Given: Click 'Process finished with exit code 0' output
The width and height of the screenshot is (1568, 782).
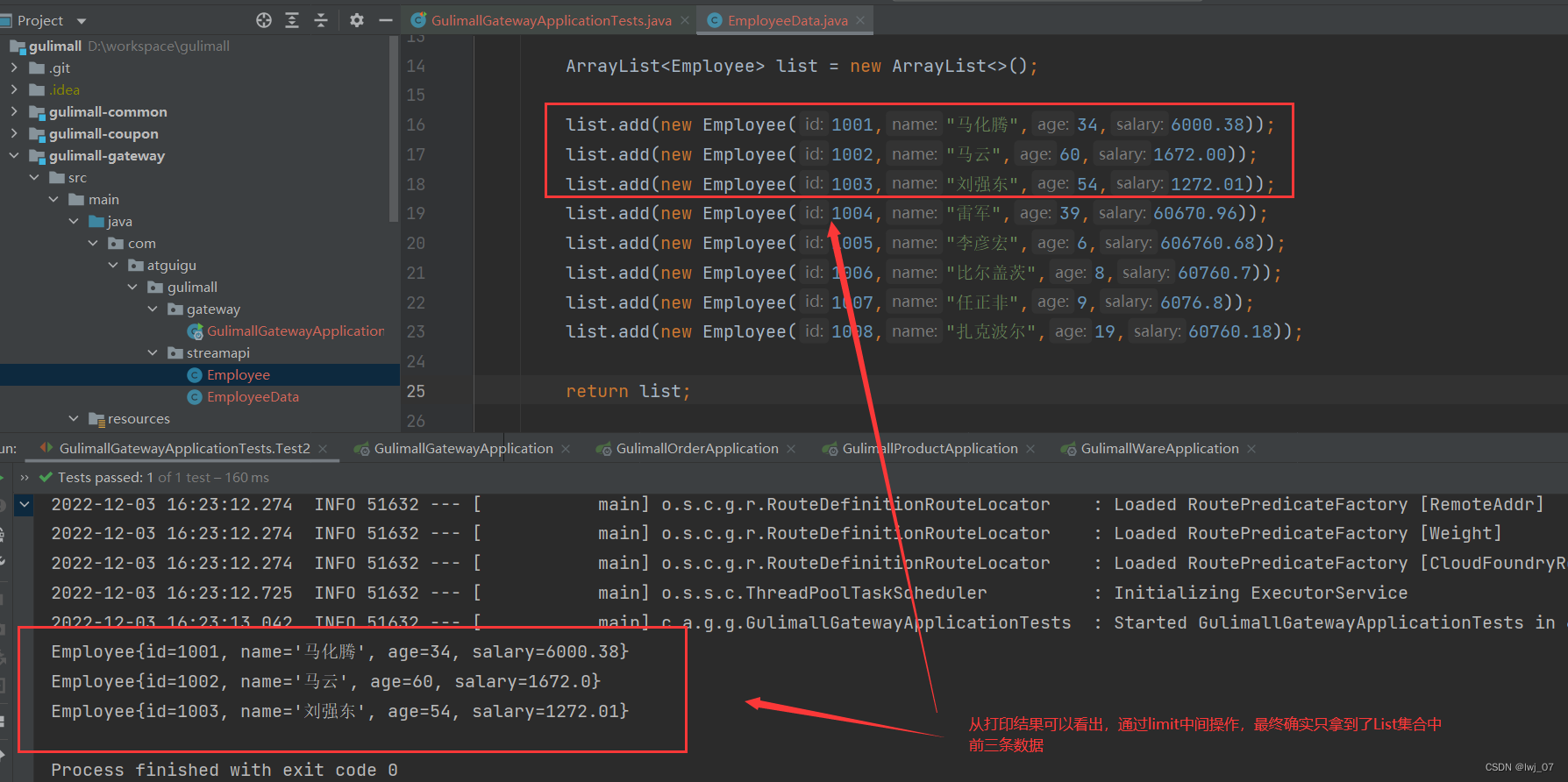Looking at the screenshot, I should click(225, 770).
